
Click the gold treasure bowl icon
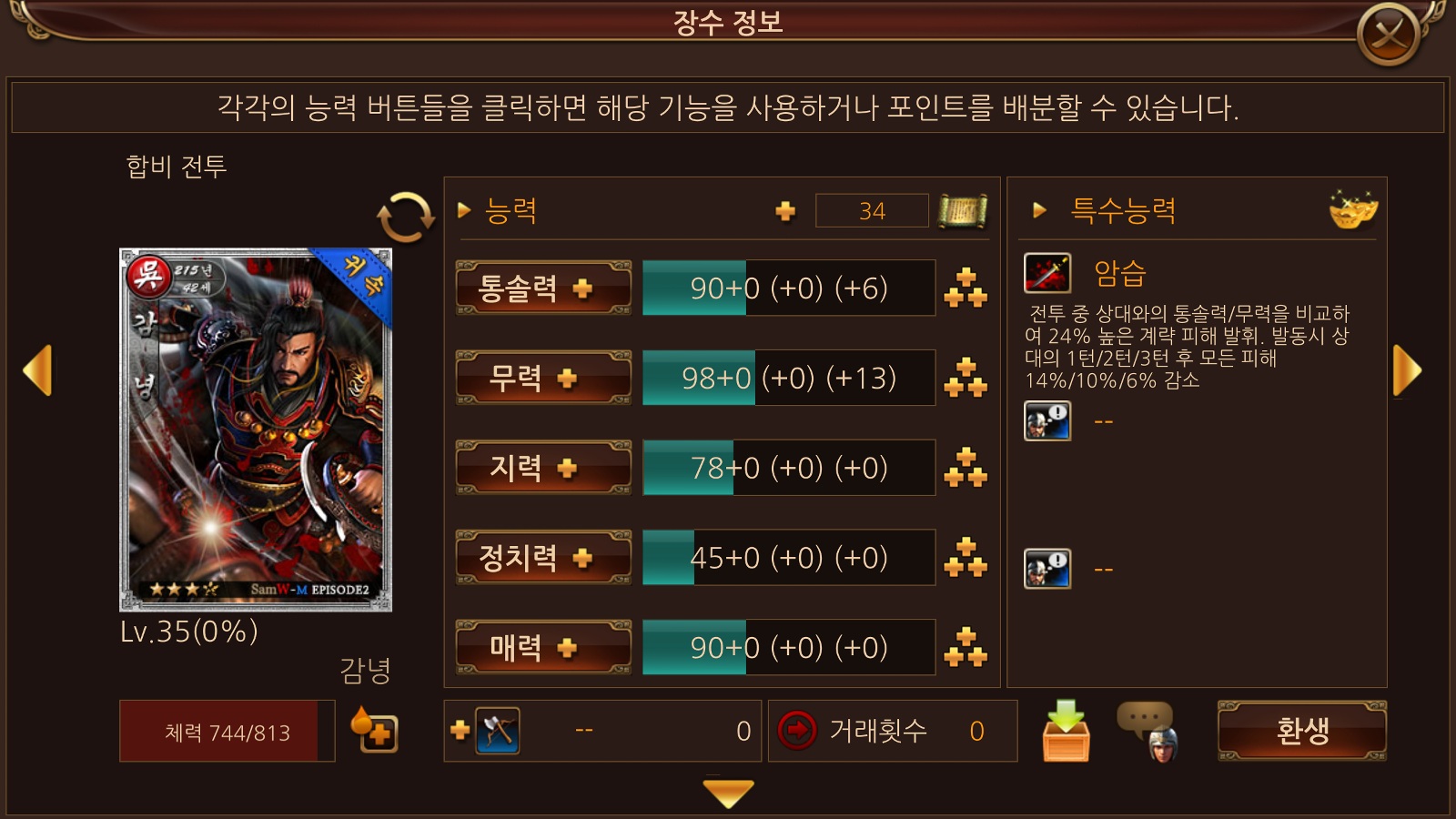1353,210
